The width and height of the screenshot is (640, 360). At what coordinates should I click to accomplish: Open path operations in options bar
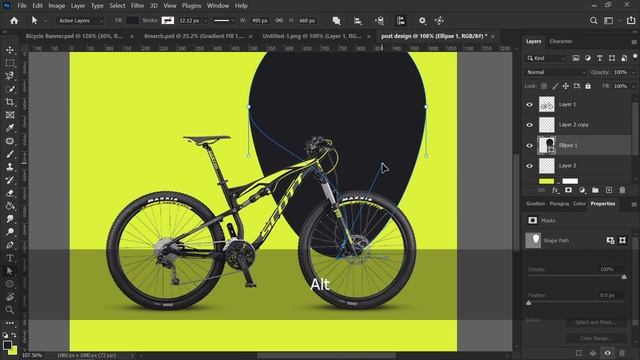click(x=336, y=21)
